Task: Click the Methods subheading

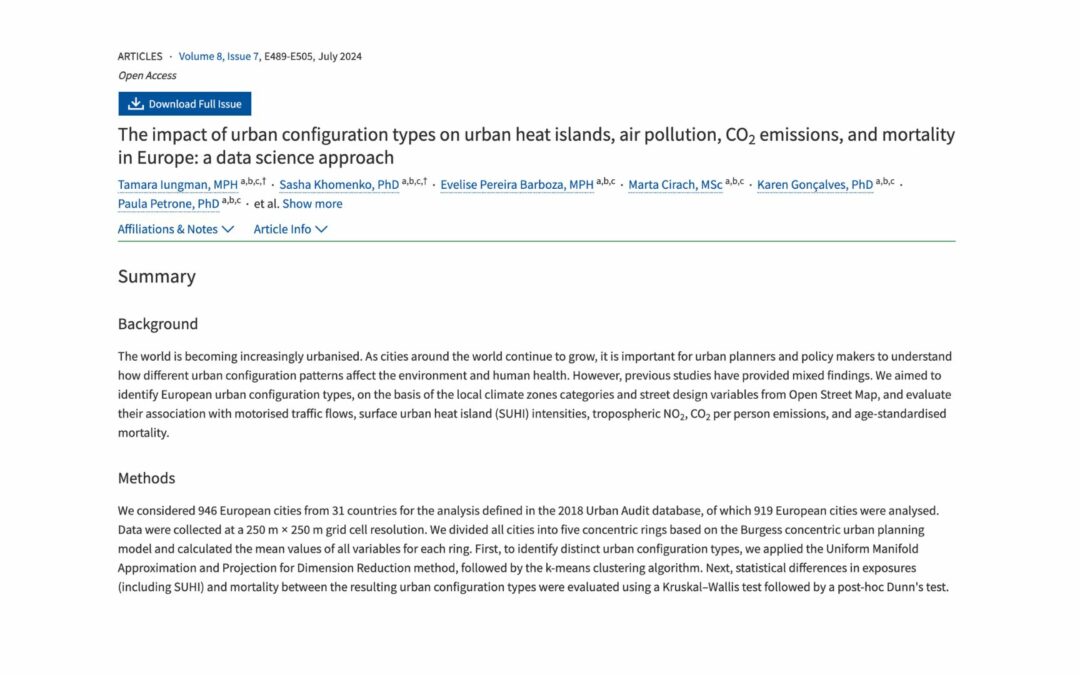Action: (147, 478)
